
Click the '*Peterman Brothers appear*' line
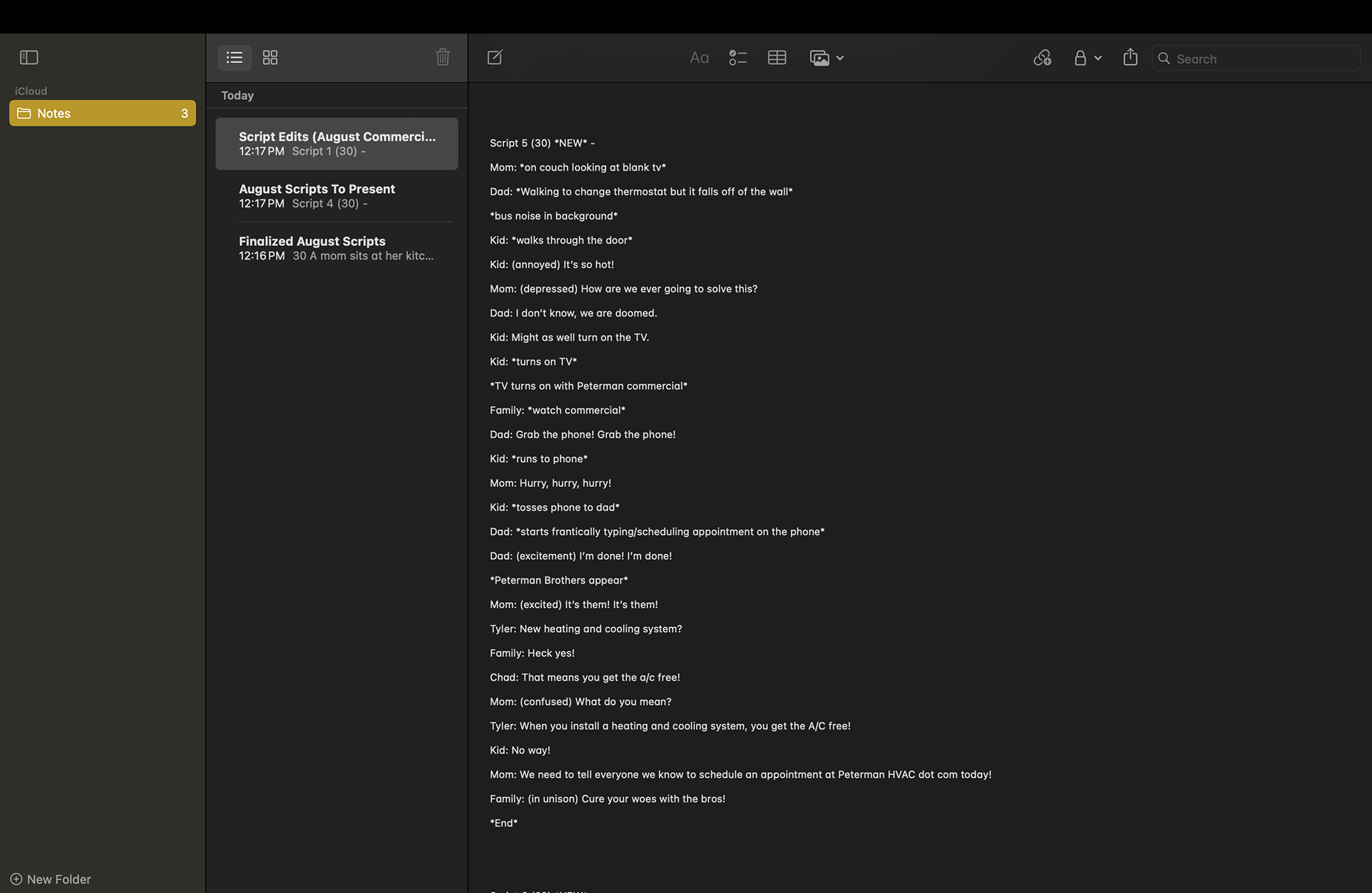559,581
